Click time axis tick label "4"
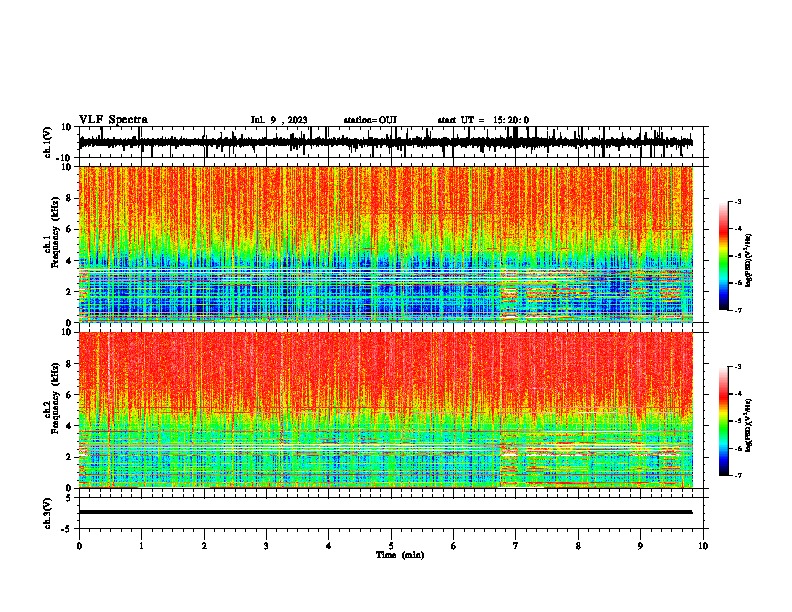The width and height of the screenshot is (792, 612). pos(329,546)
